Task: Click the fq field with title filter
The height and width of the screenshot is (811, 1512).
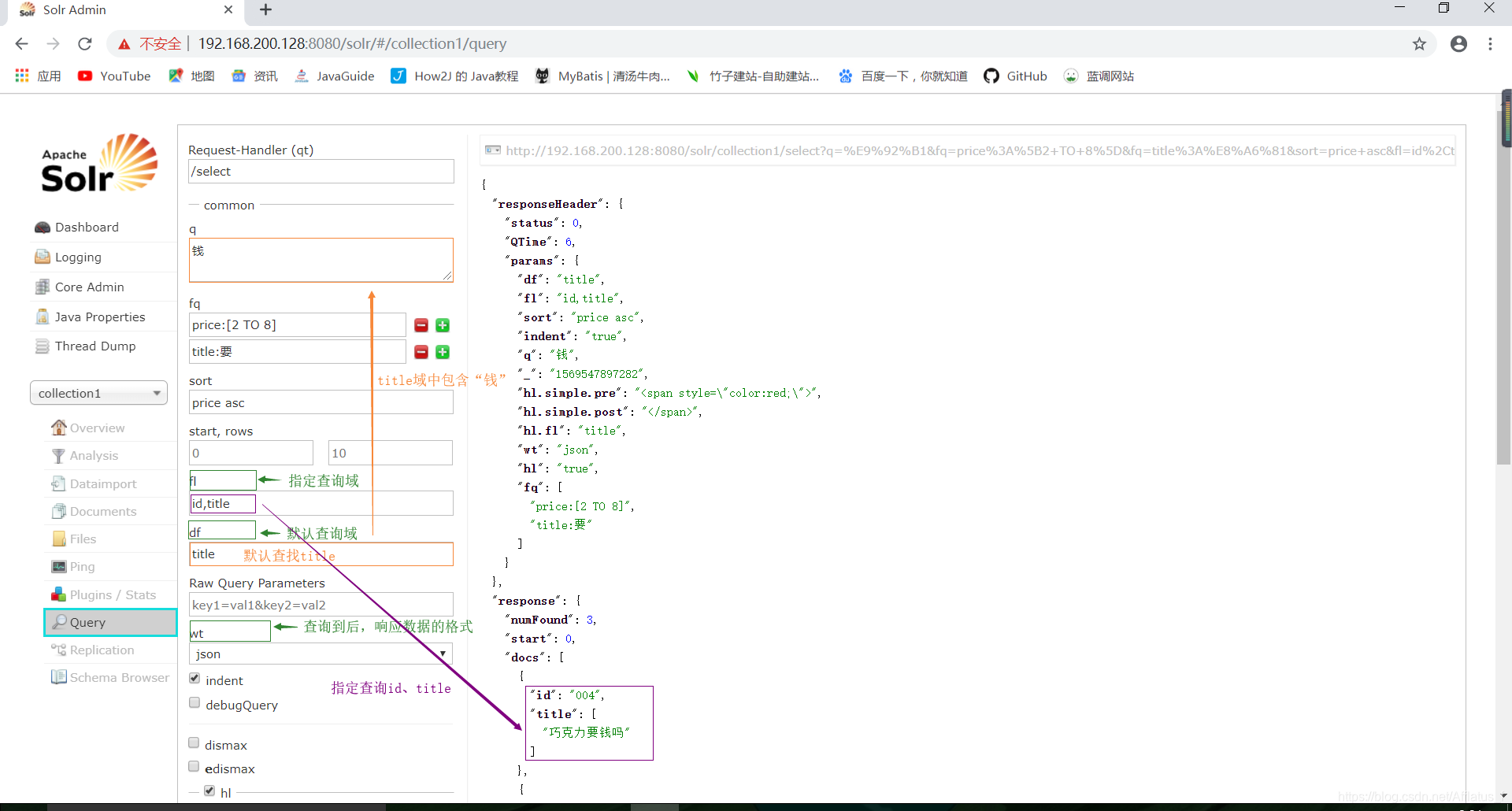Action: coord(297,351)
